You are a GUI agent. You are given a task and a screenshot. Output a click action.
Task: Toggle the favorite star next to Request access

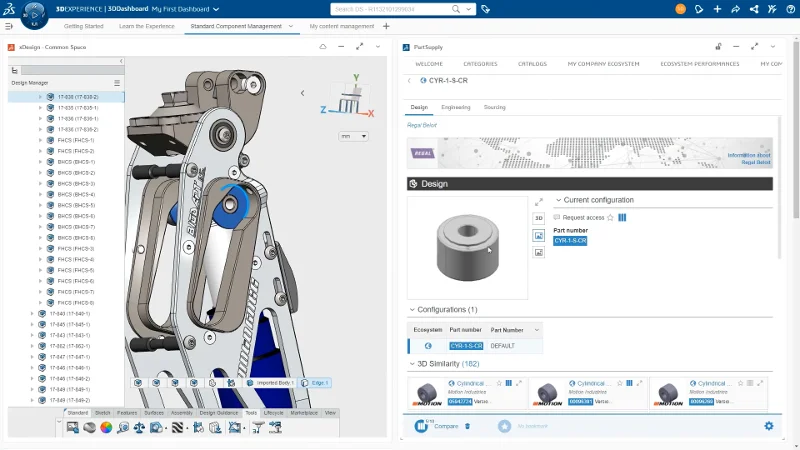pos(612,217)
